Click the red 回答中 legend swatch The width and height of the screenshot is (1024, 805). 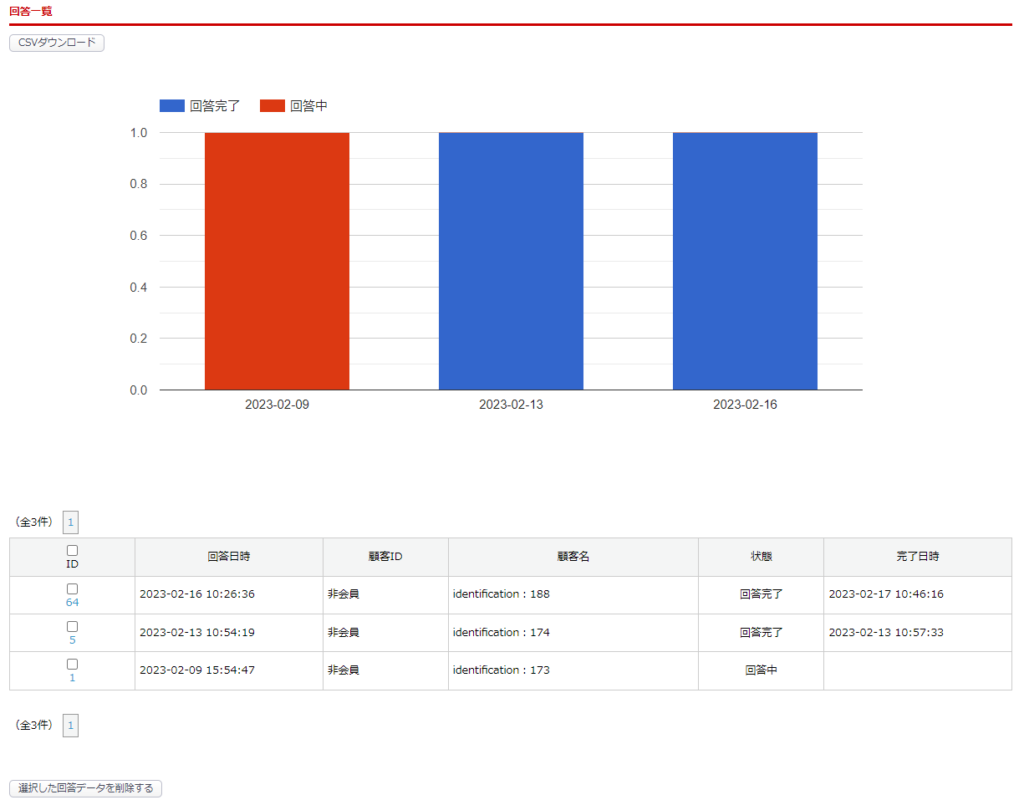pyautogui.click(x=272, y=105)
